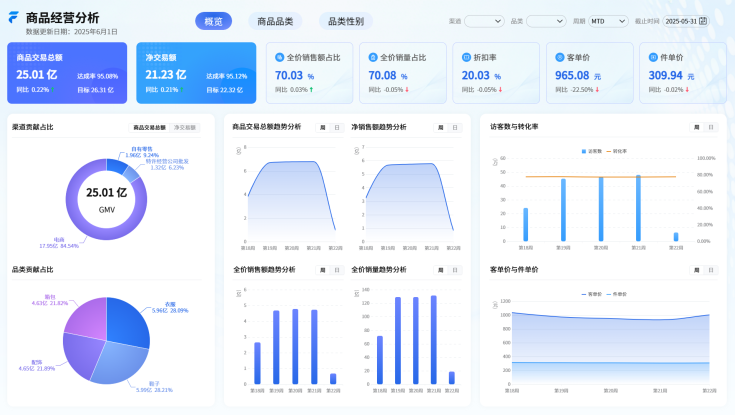
Task: Open the 周期 MTD dropdown
Action: click(608, 20)
